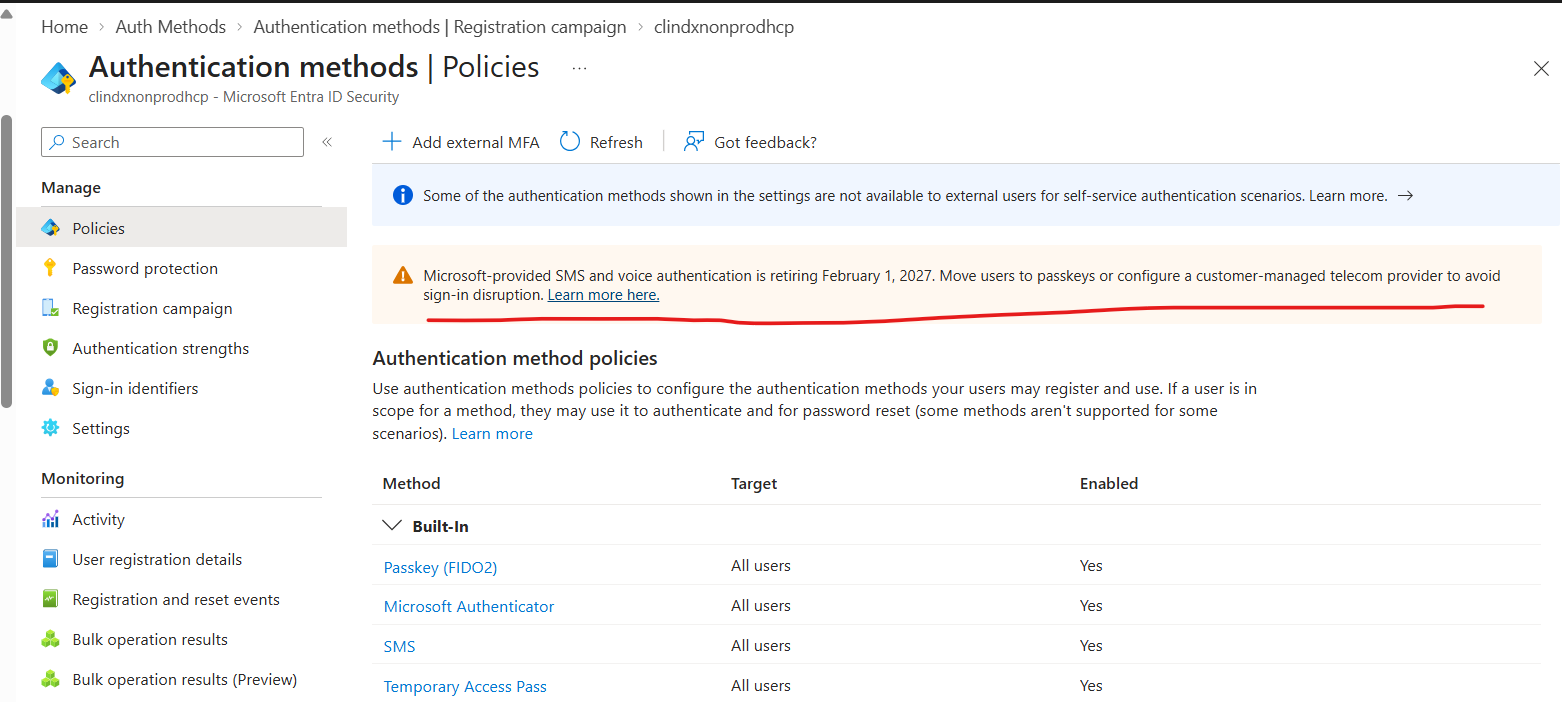Click the Enabled column header
Viewport: 1562px width, 702px height.
click(1109, 483)
